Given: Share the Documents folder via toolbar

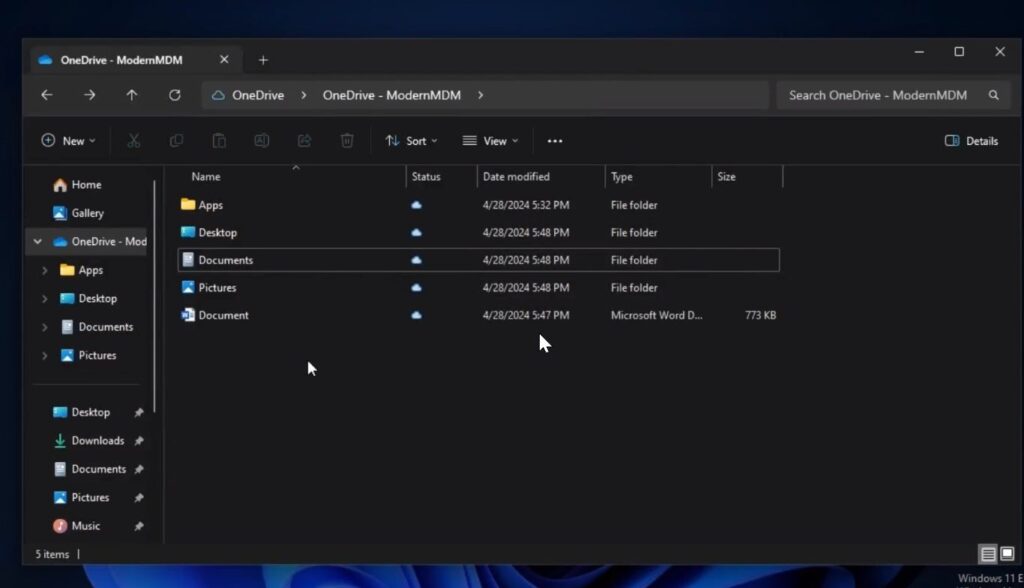Looking at the screenshot, I should click(304, 141).
